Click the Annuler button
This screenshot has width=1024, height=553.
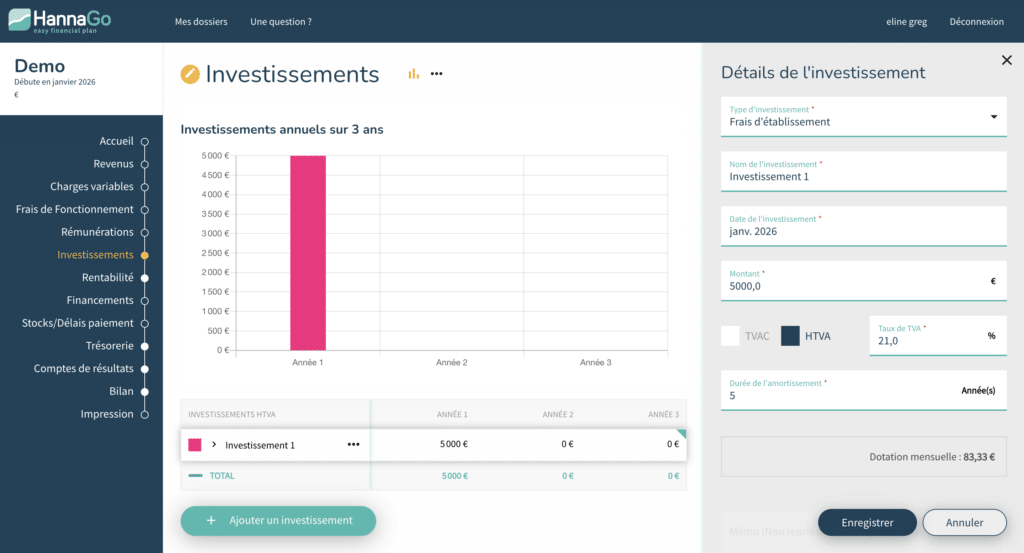coord(965,522)
